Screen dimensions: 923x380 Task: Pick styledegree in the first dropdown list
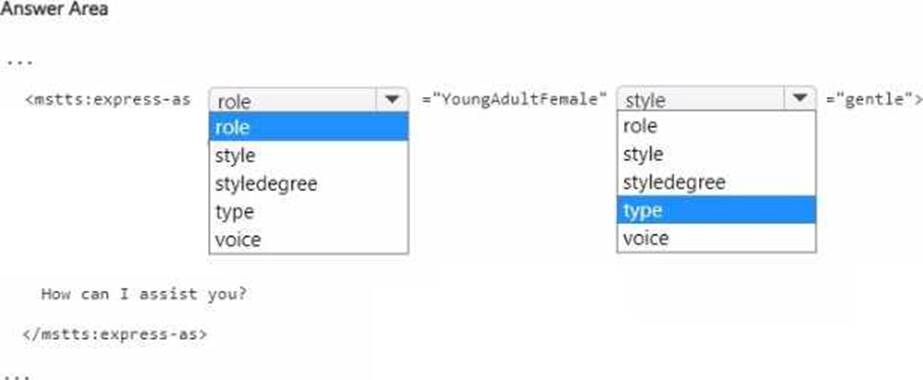click(x=308, y=184)
